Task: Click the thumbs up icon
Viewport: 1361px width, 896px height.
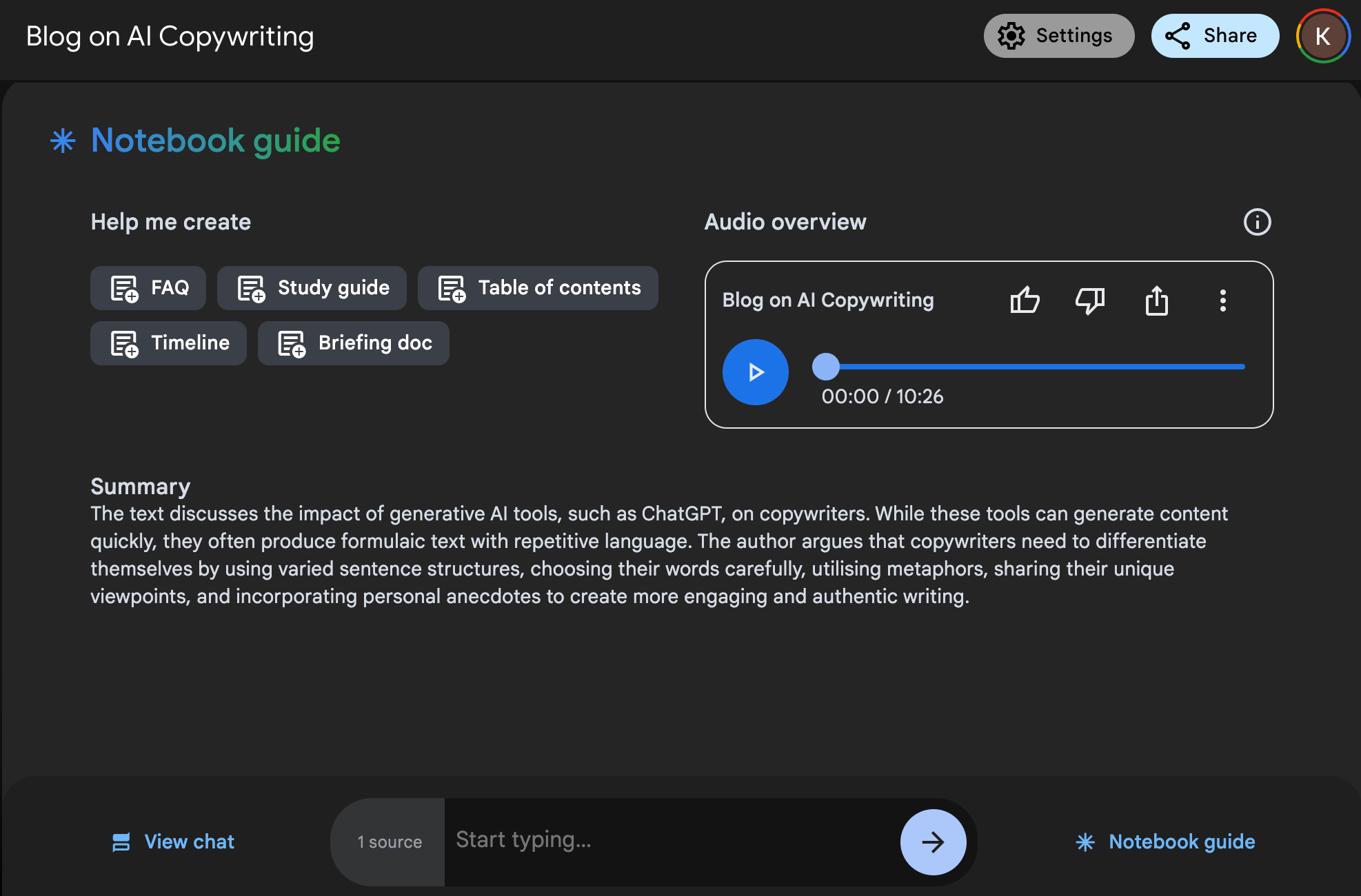Action: click(x=1025, y=301)
